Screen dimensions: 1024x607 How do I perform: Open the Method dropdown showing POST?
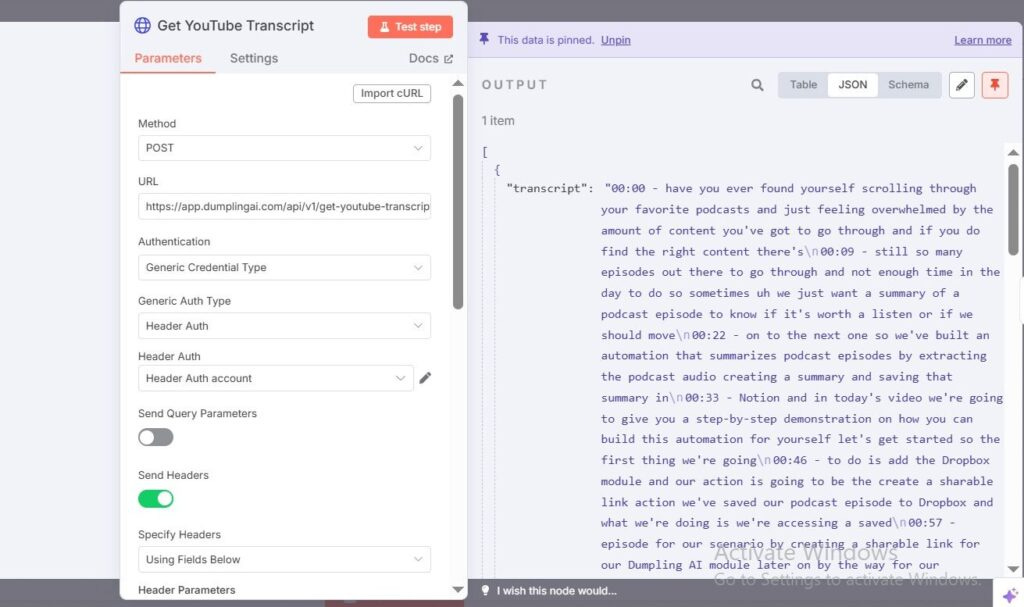point(284,148)
